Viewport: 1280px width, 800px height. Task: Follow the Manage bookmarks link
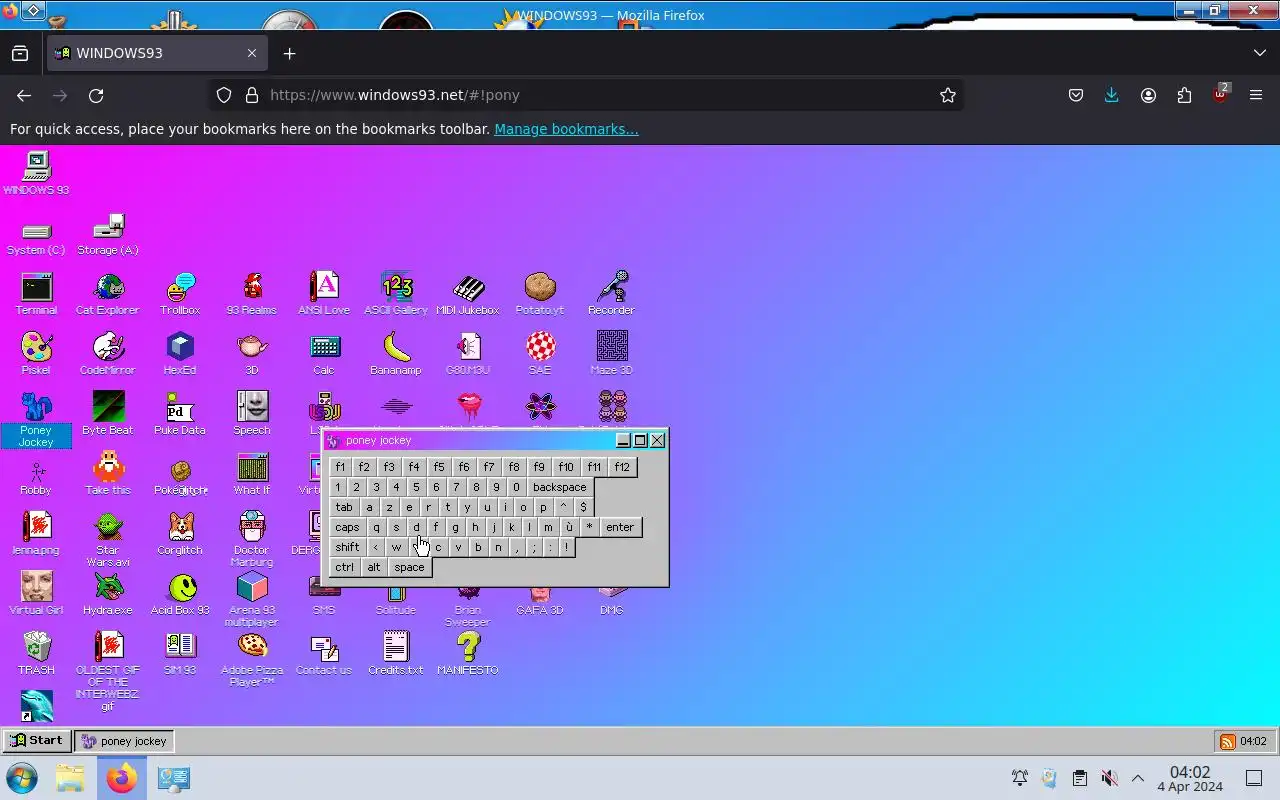coord(566,129)
